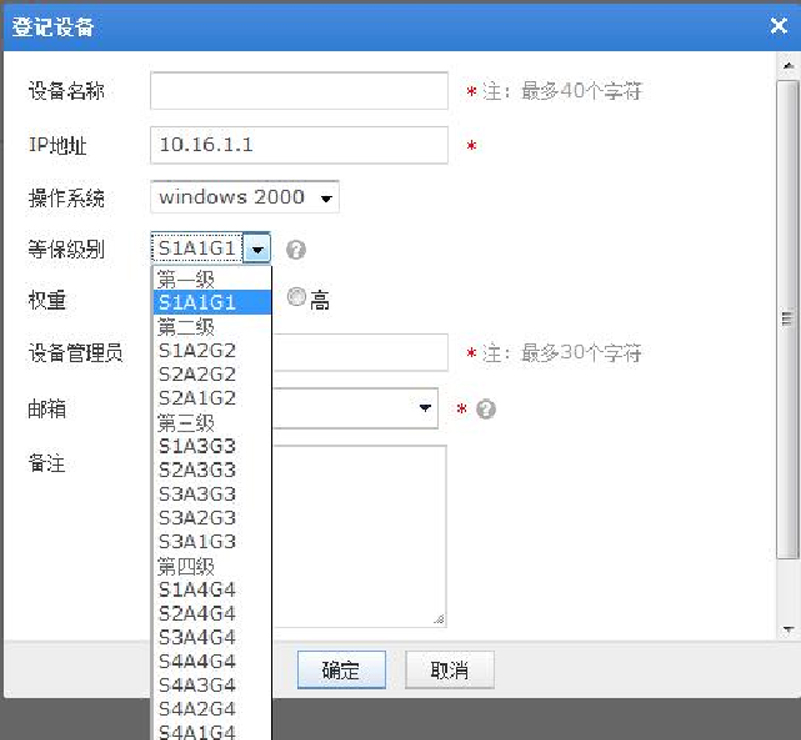This screenshot has height=740, width=801.
Task: Choose S3A2G3 from the level list
Action: [212, 517]
